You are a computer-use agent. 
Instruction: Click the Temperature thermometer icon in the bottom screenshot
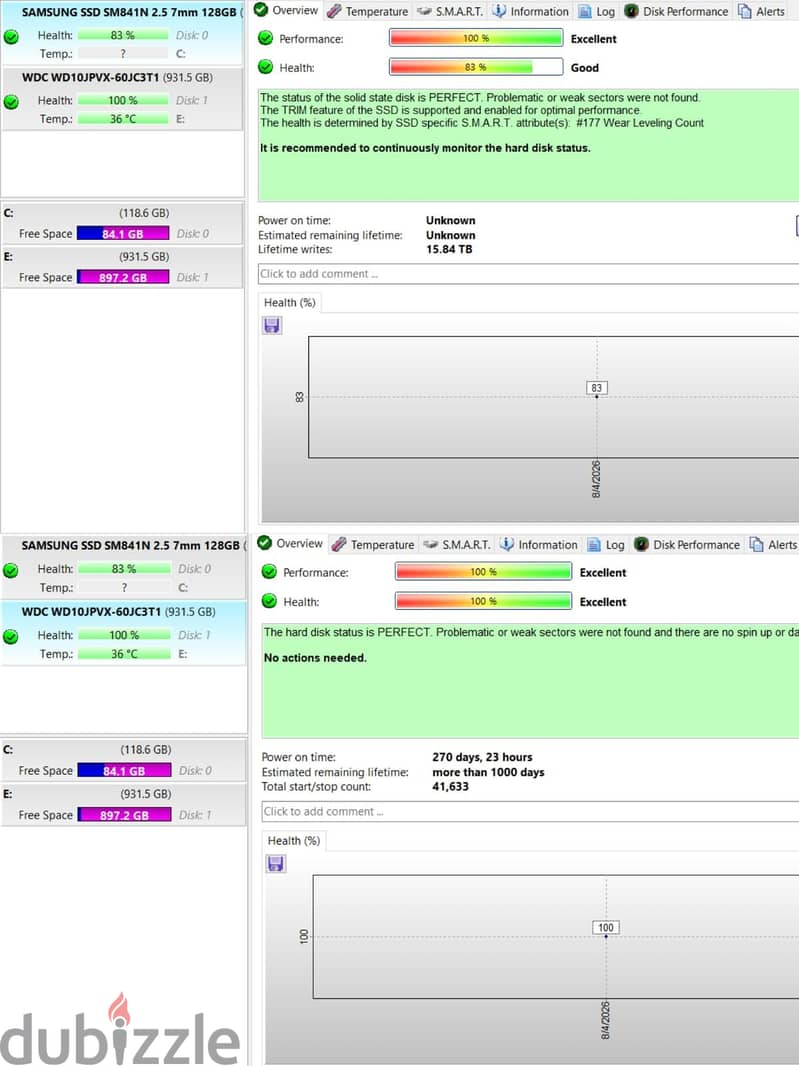pos(339,544)
